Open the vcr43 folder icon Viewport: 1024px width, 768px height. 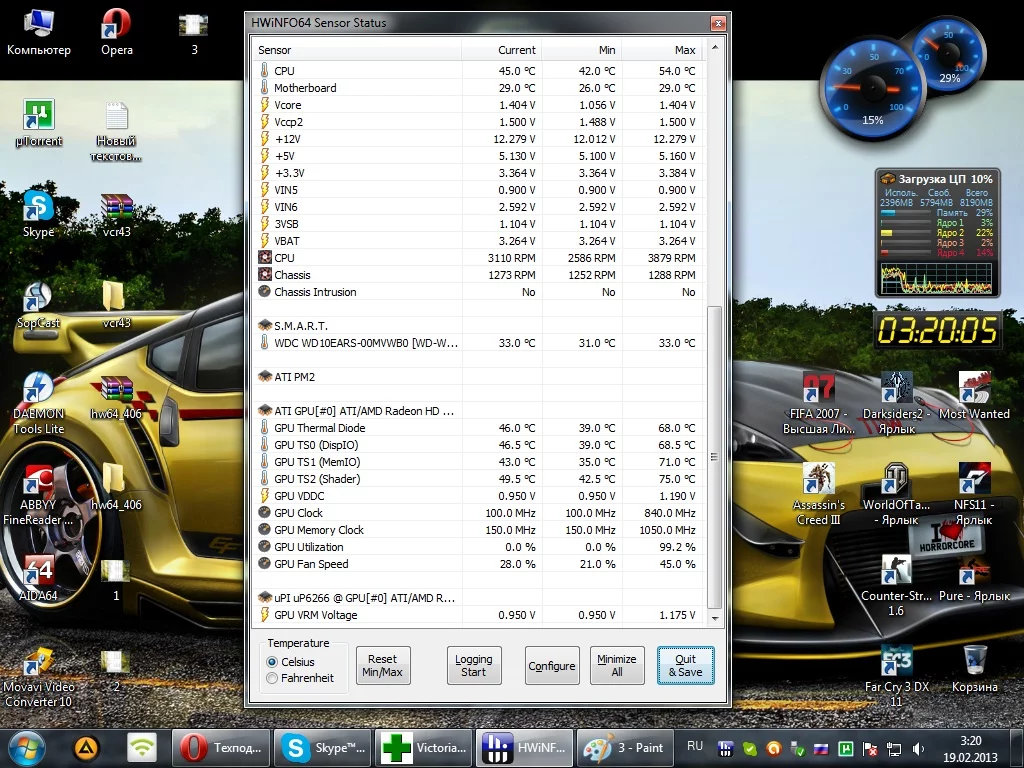tap(116, 305)
